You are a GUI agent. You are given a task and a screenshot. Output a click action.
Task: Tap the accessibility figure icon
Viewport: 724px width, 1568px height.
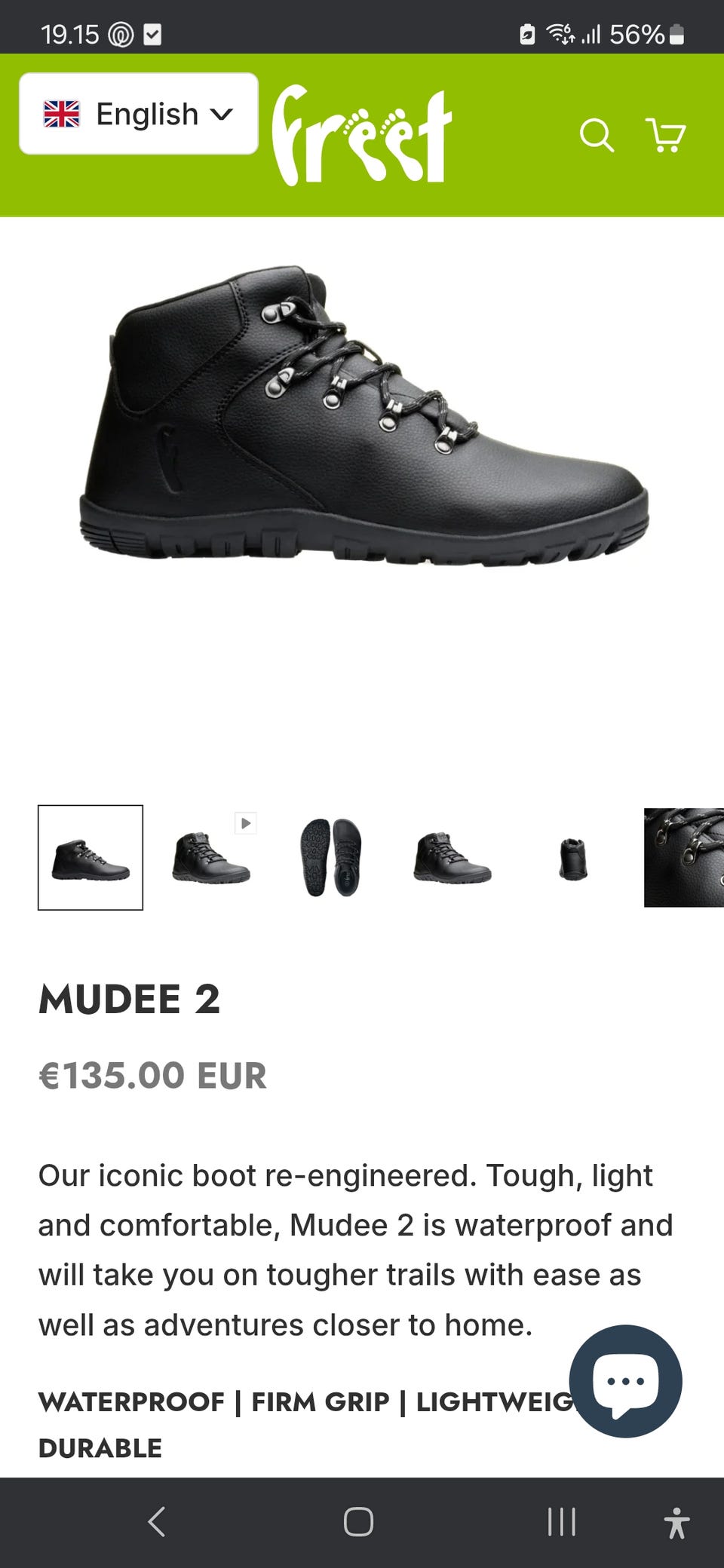pos(676,1522)
